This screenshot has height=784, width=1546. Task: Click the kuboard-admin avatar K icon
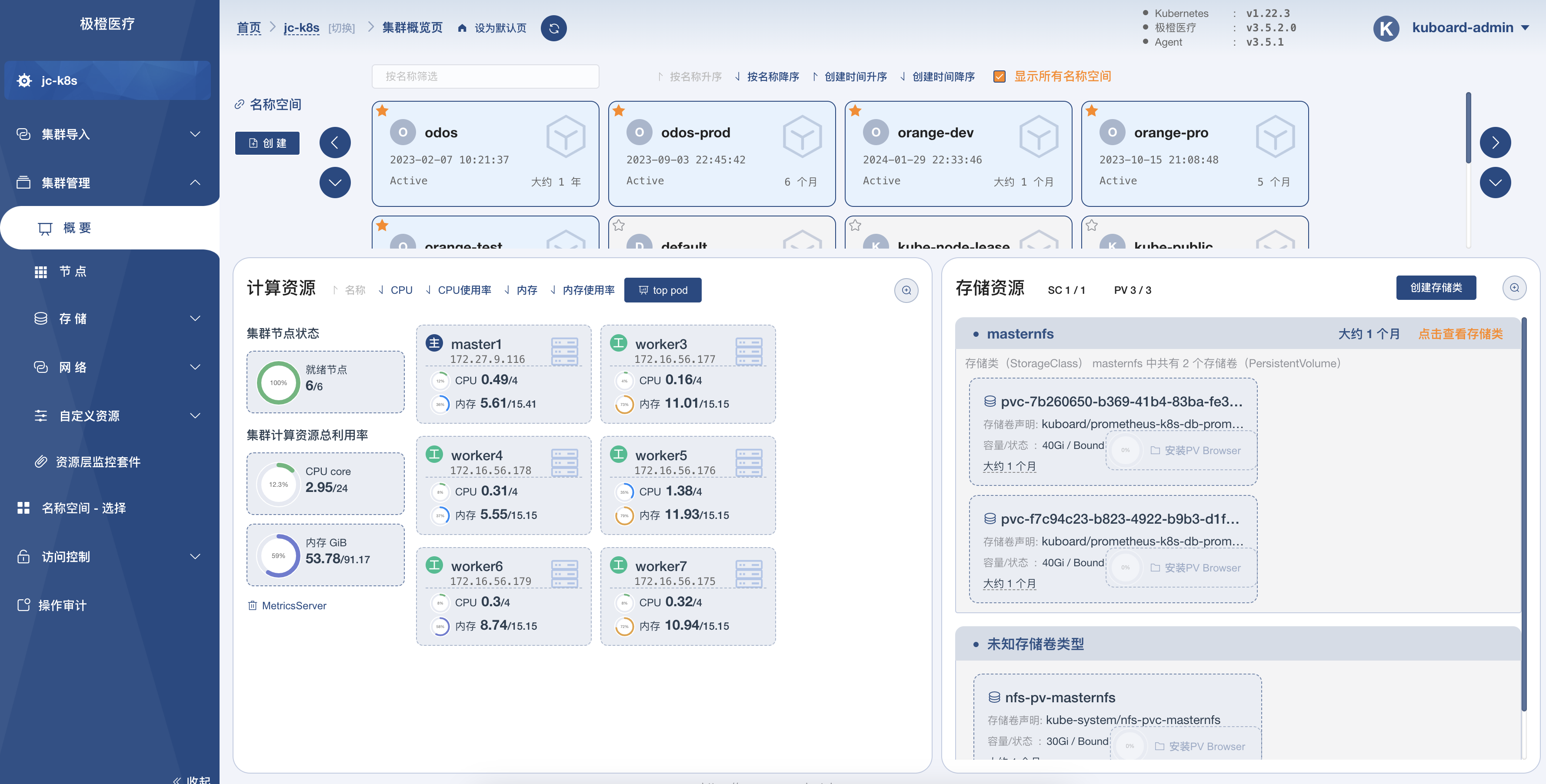pos(1386,28)
